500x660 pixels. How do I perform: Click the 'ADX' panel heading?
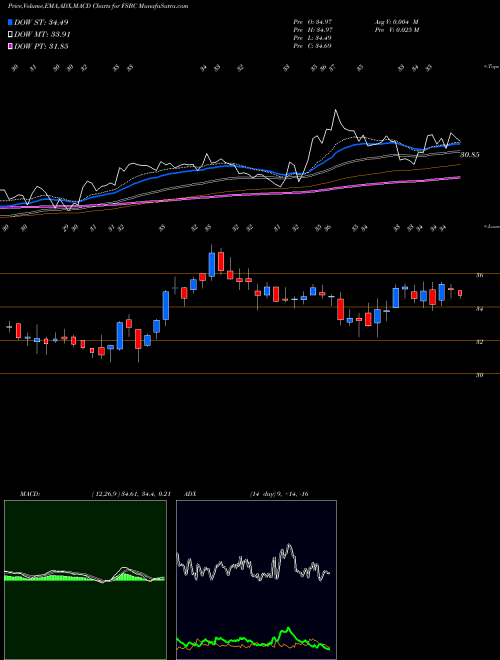pyautogui.click(x=190, y=494)
